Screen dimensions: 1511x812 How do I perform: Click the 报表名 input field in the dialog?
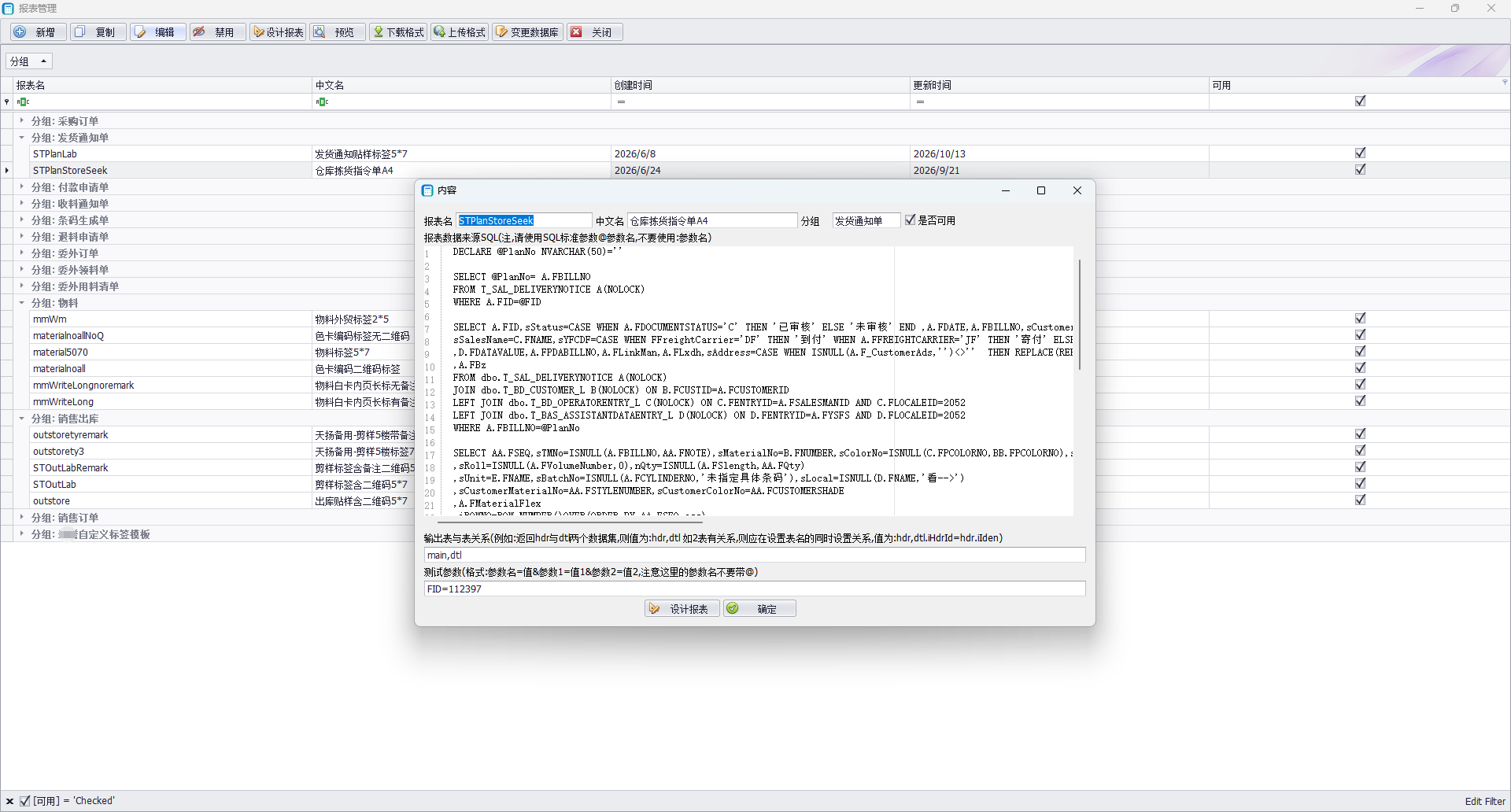[524, 221]
